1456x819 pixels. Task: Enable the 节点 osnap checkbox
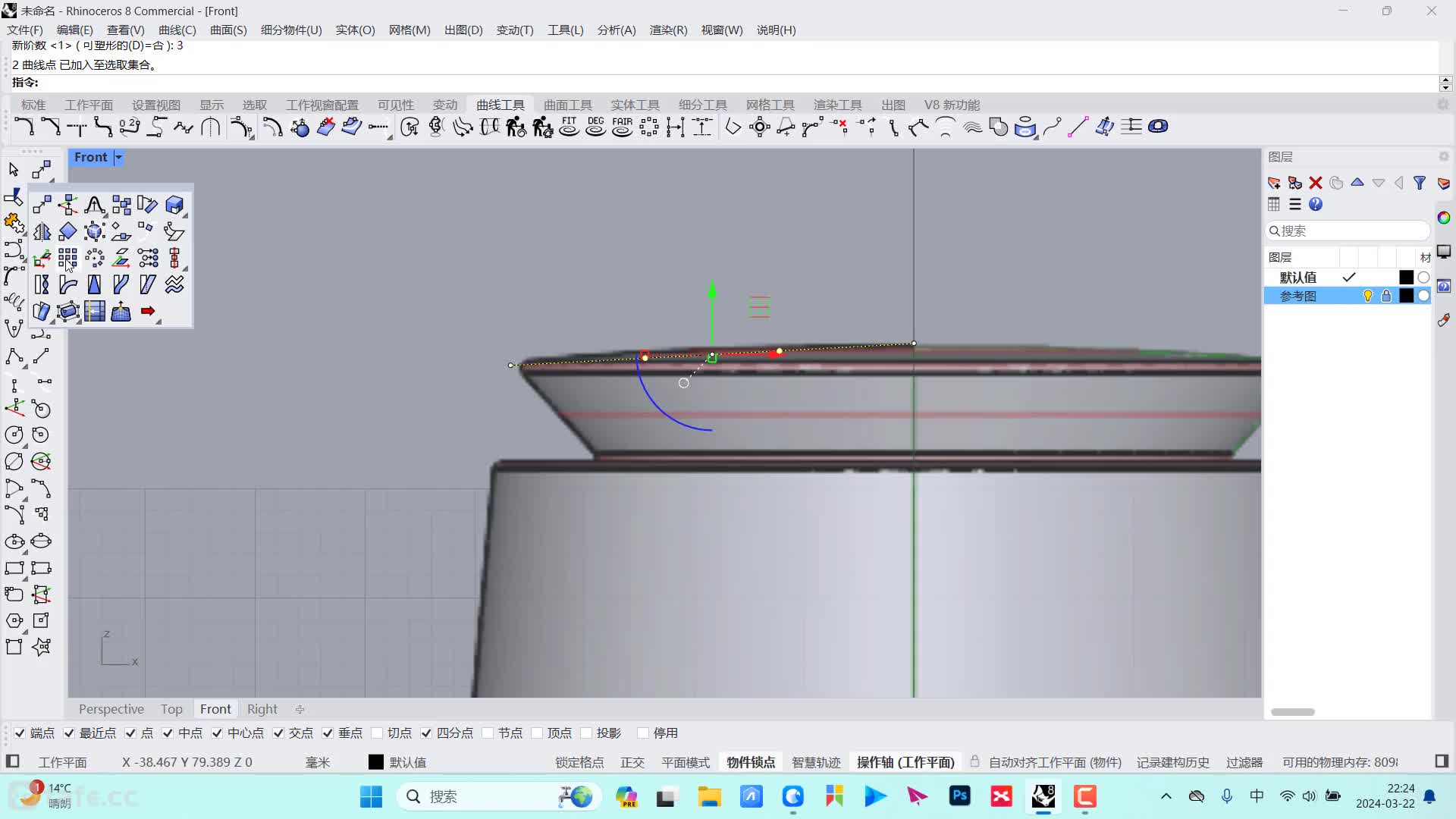(x=488, y=733)
